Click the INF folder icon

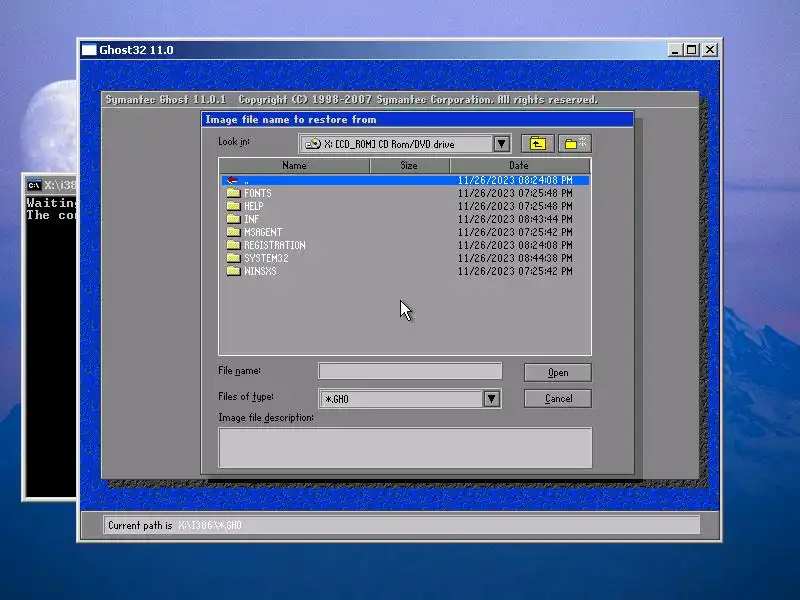(233, 218)
